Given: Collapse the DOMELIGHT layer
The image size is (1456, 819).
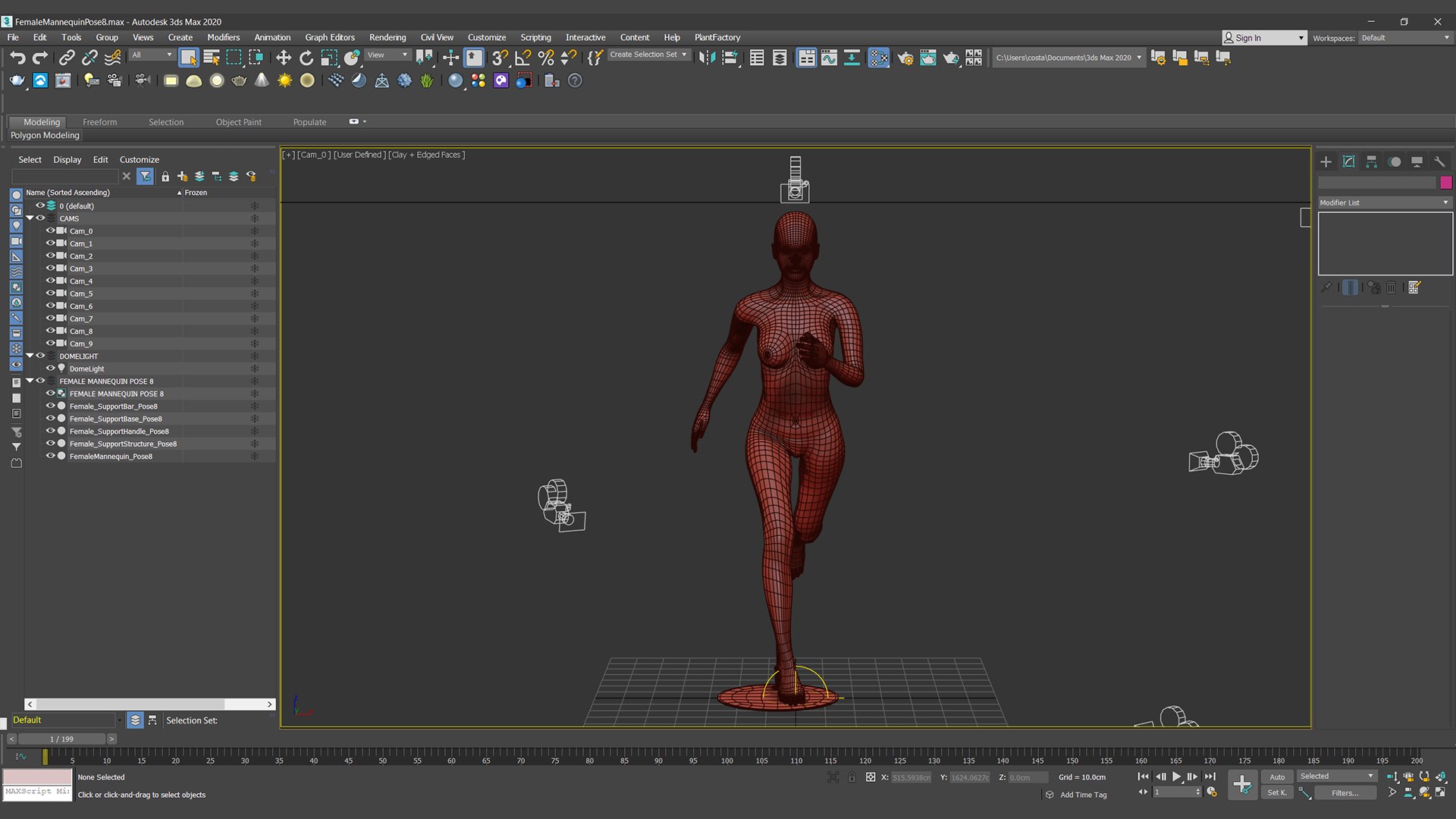Looking at the screenshot, I should [x=30, y=356].
